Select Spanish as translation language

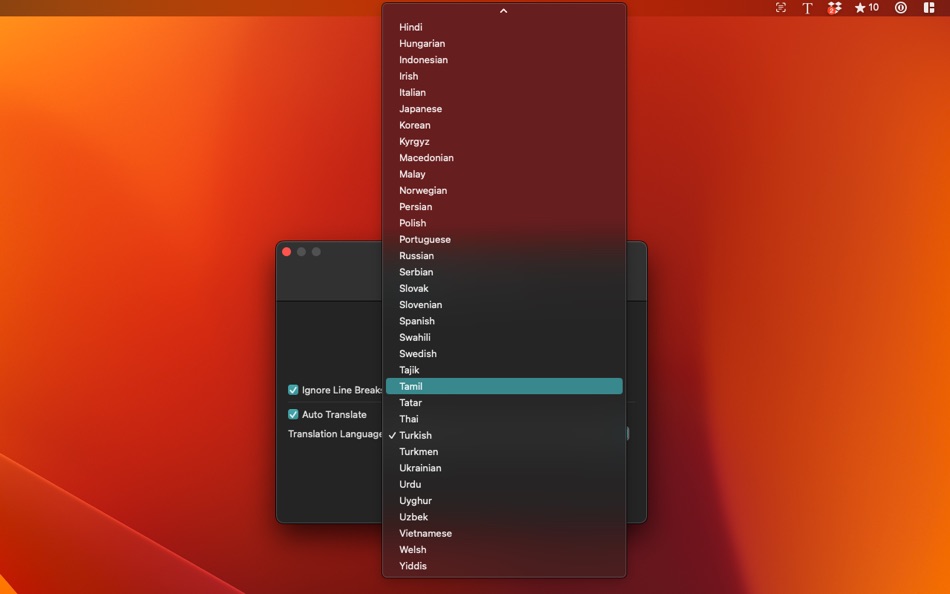(x=504, y=321)
